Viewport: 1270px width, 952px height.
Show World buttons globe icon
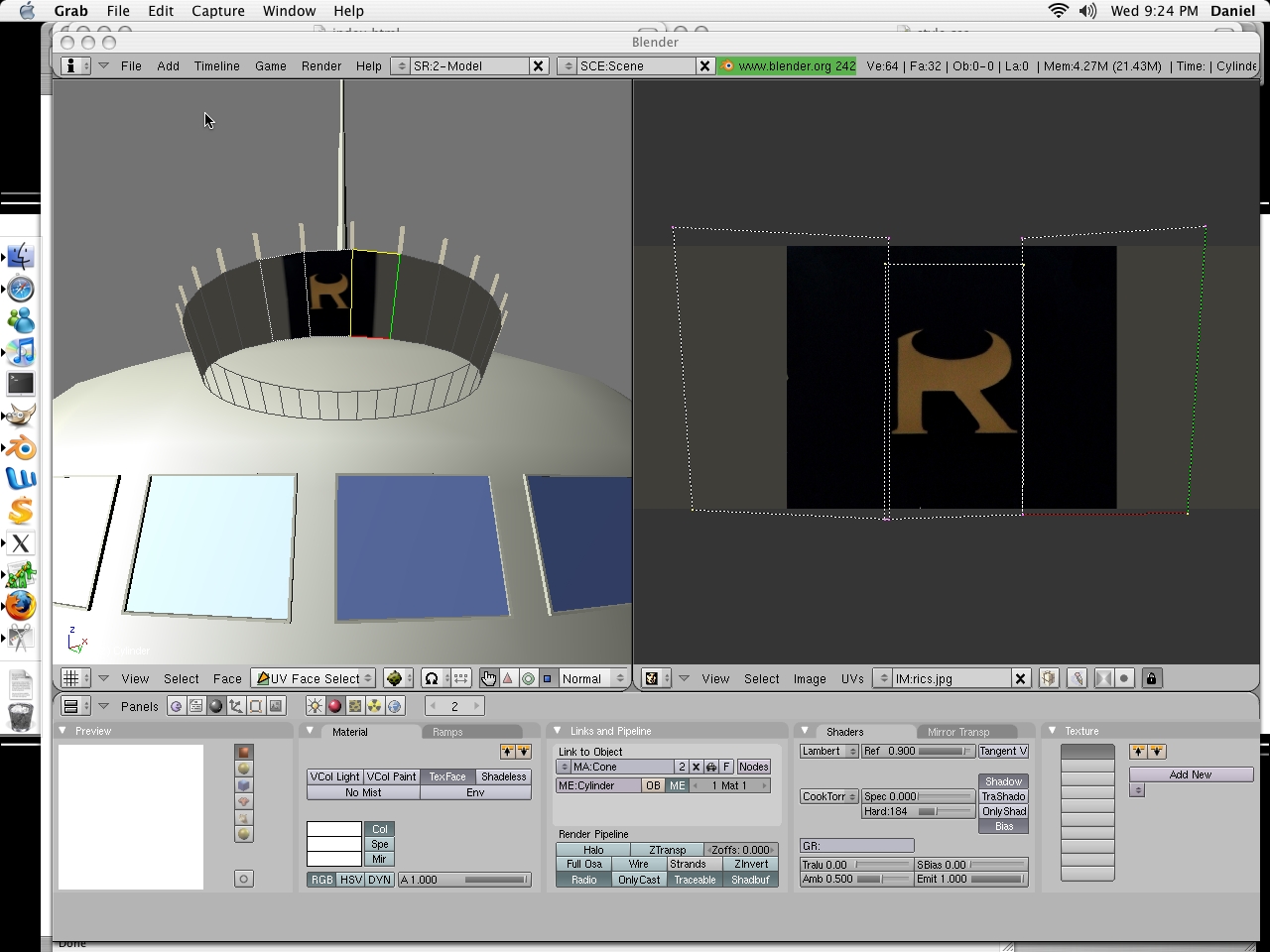395,706
